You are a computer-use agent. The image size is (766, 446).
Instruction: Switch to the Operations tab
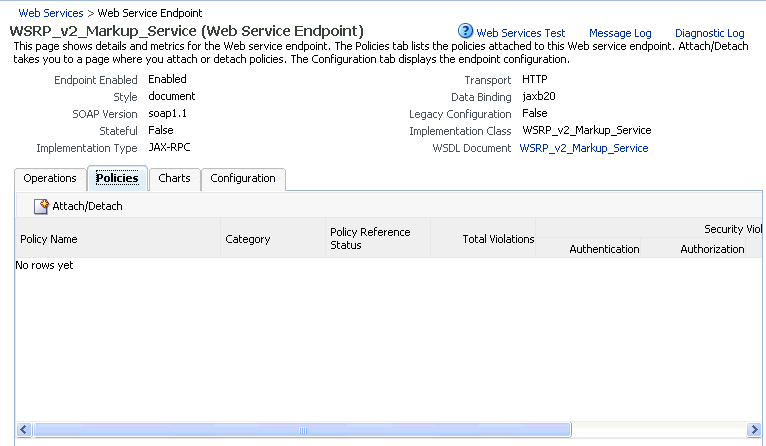(50, 178)
